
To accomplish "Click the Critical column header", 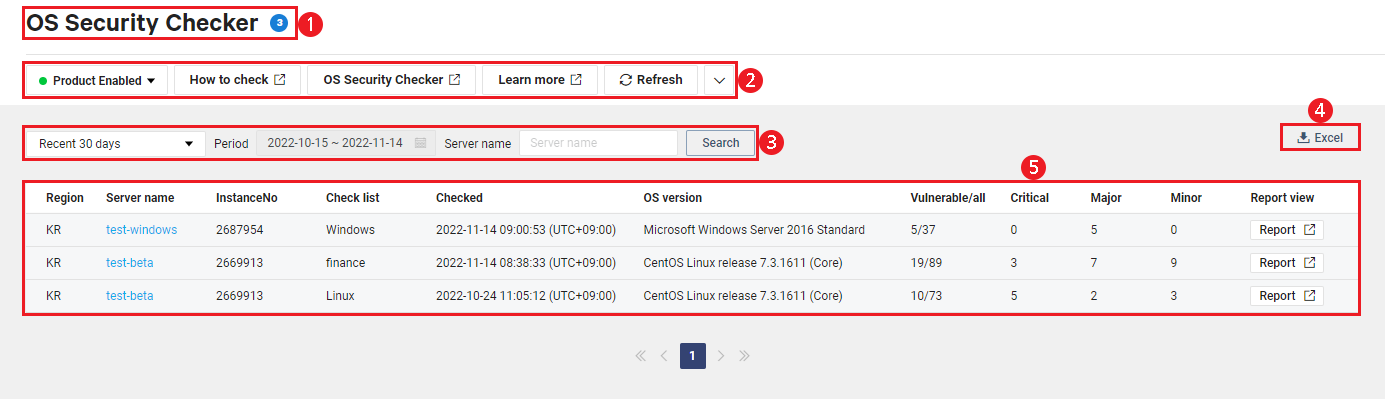I will [1030, 198].
